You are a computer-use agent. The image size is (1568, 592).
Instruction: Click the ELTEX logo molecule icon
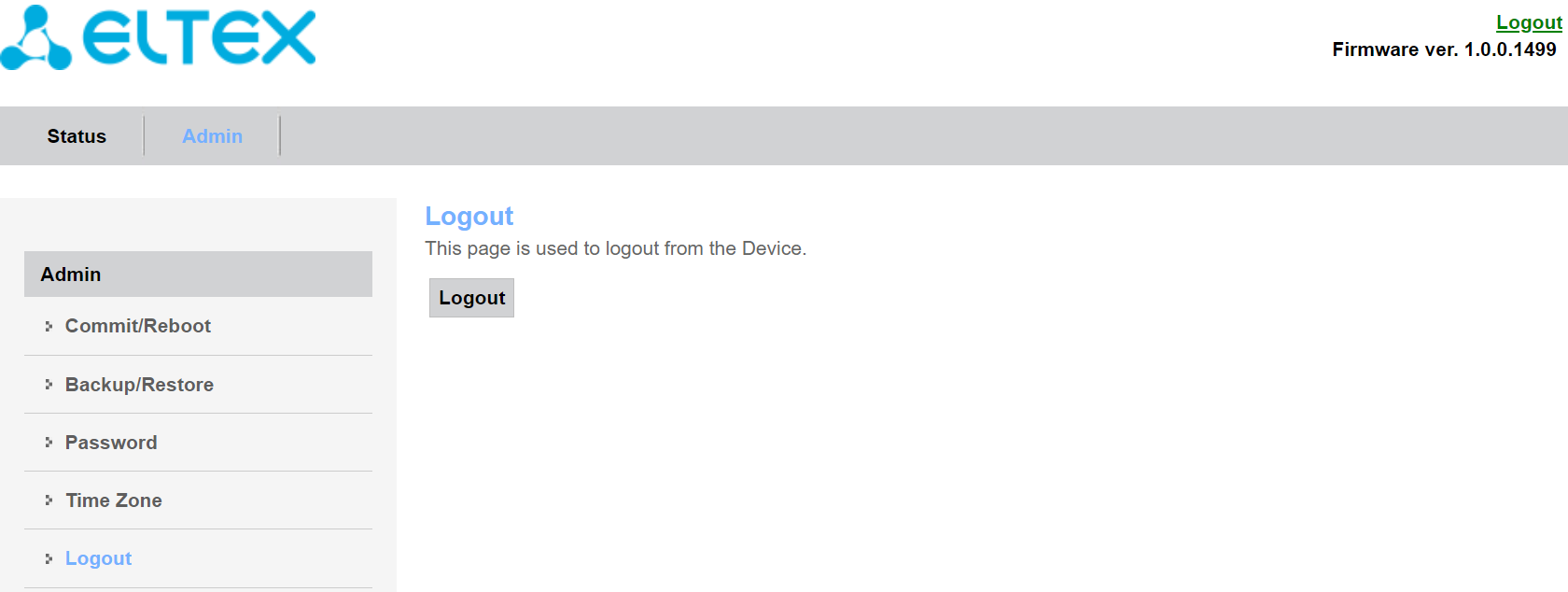click(x=35, y=39)
